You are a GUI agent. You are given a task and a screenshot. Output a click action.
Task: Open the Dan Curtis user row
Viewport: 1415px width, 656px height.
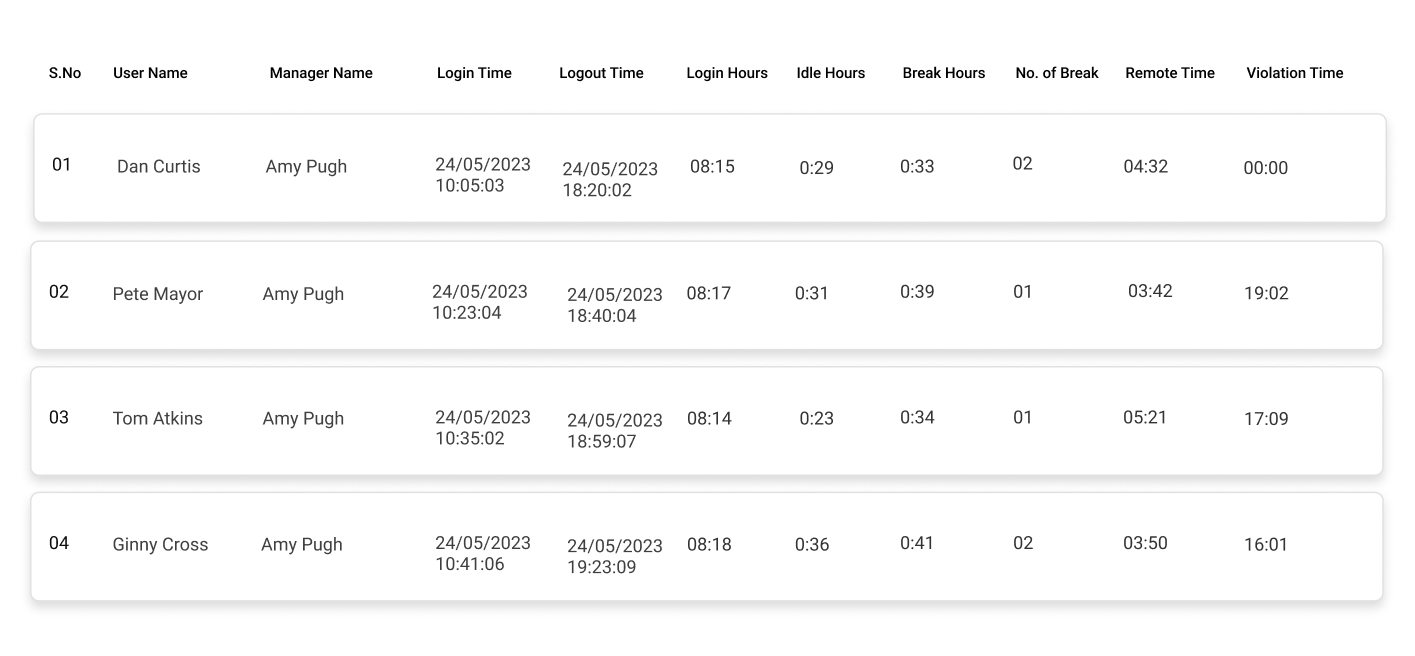click(x=710, y=168)
